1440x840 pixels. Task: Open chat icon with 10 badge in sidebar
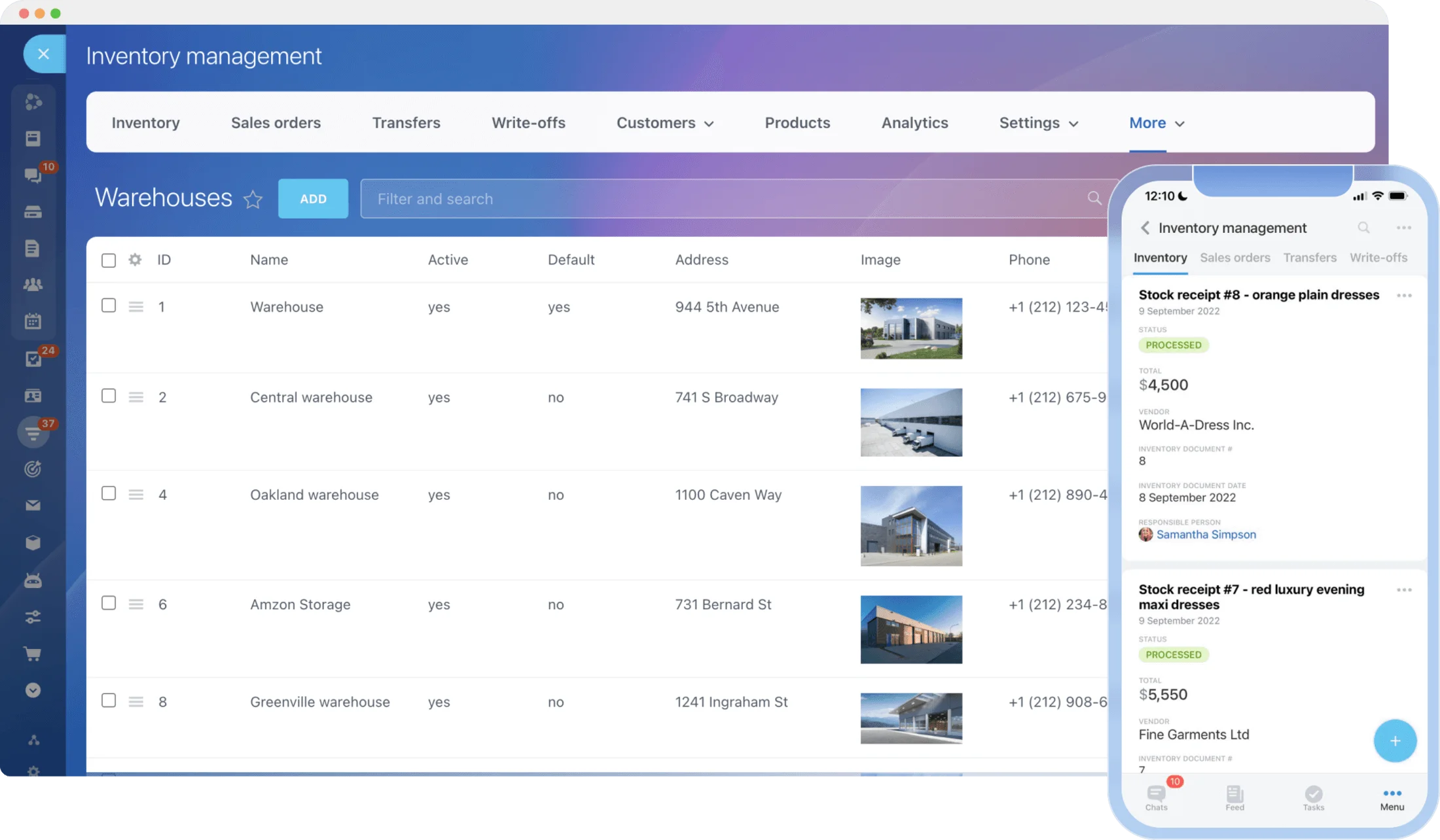coord(33,175)
